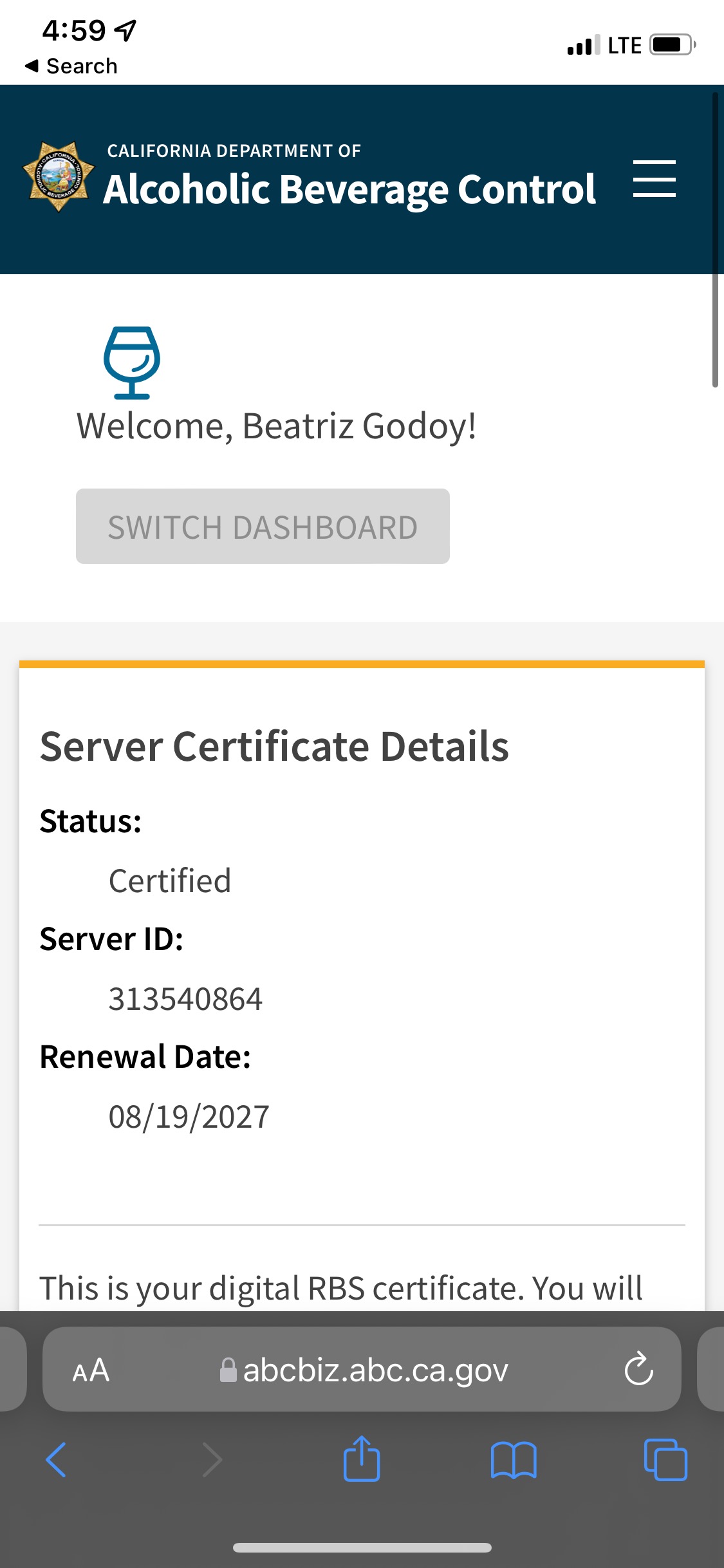Show open Safari tabs overview
This screenshot has height=1568, width=724.
point(665,1460)
